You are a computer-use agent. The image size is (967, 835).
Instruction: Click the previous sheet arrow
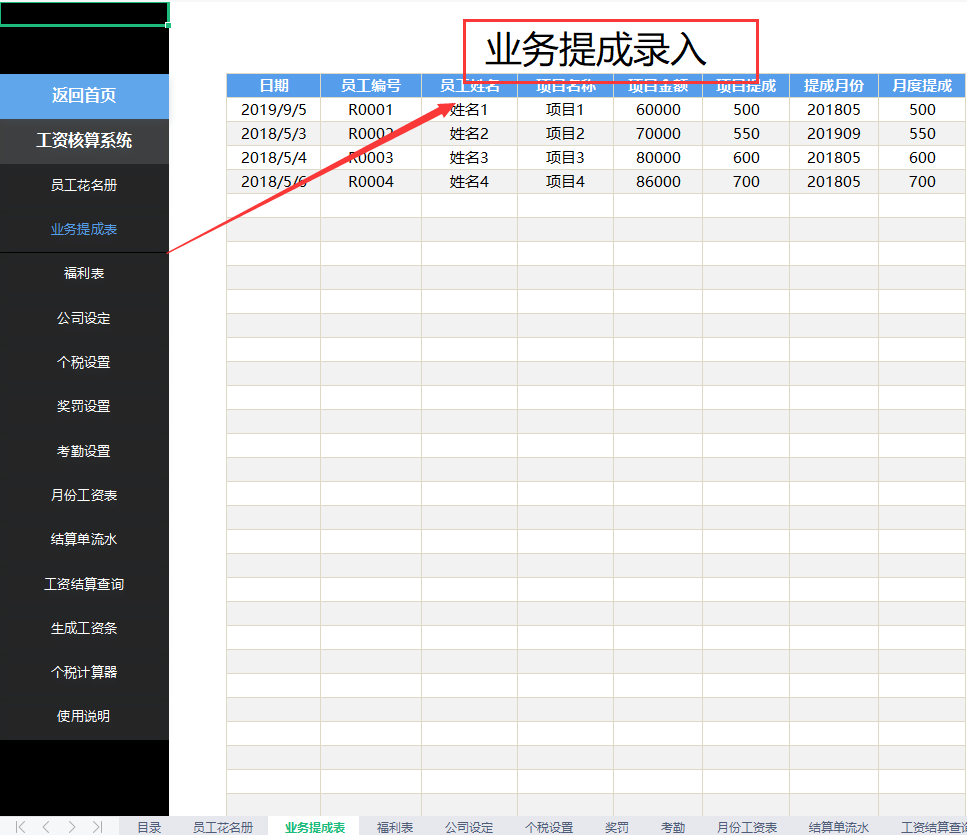pos(46,827)
